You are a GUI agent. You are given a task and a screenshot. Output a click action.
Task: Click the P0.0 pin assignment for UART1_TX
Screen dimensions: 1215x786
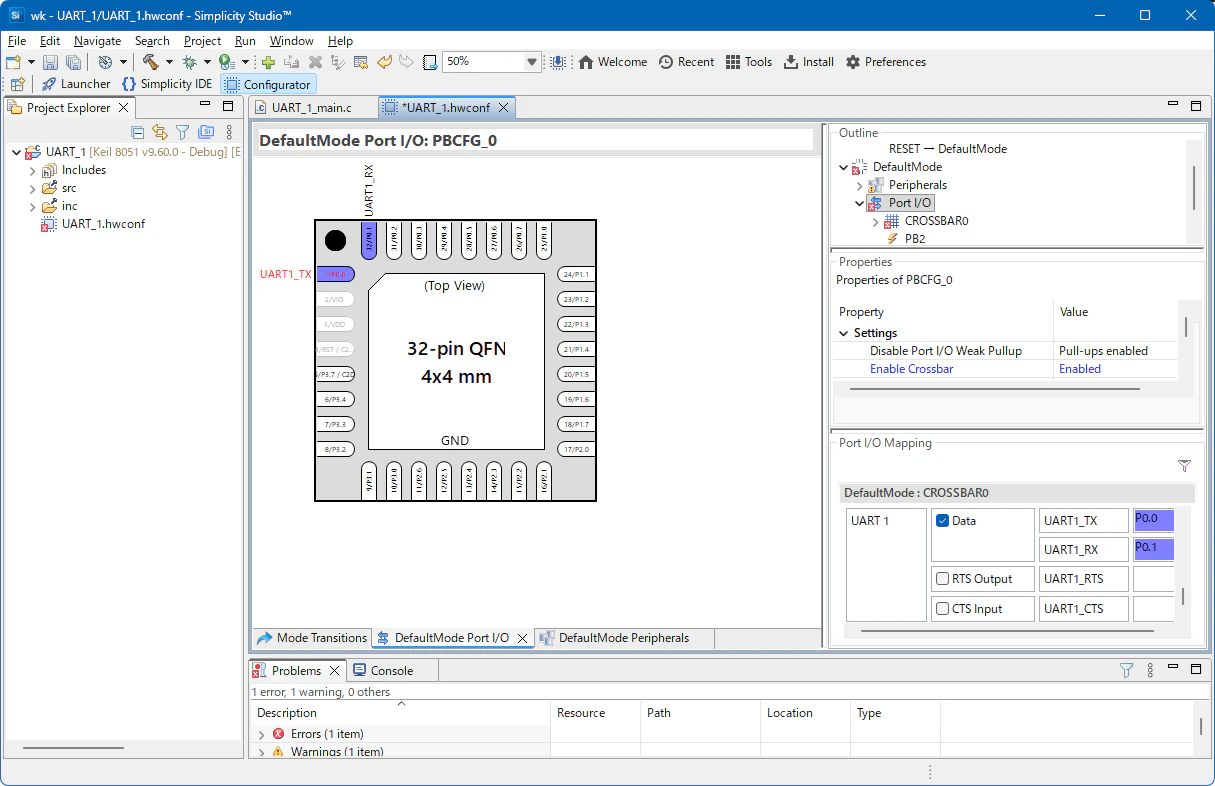(x=1153, y=520)
